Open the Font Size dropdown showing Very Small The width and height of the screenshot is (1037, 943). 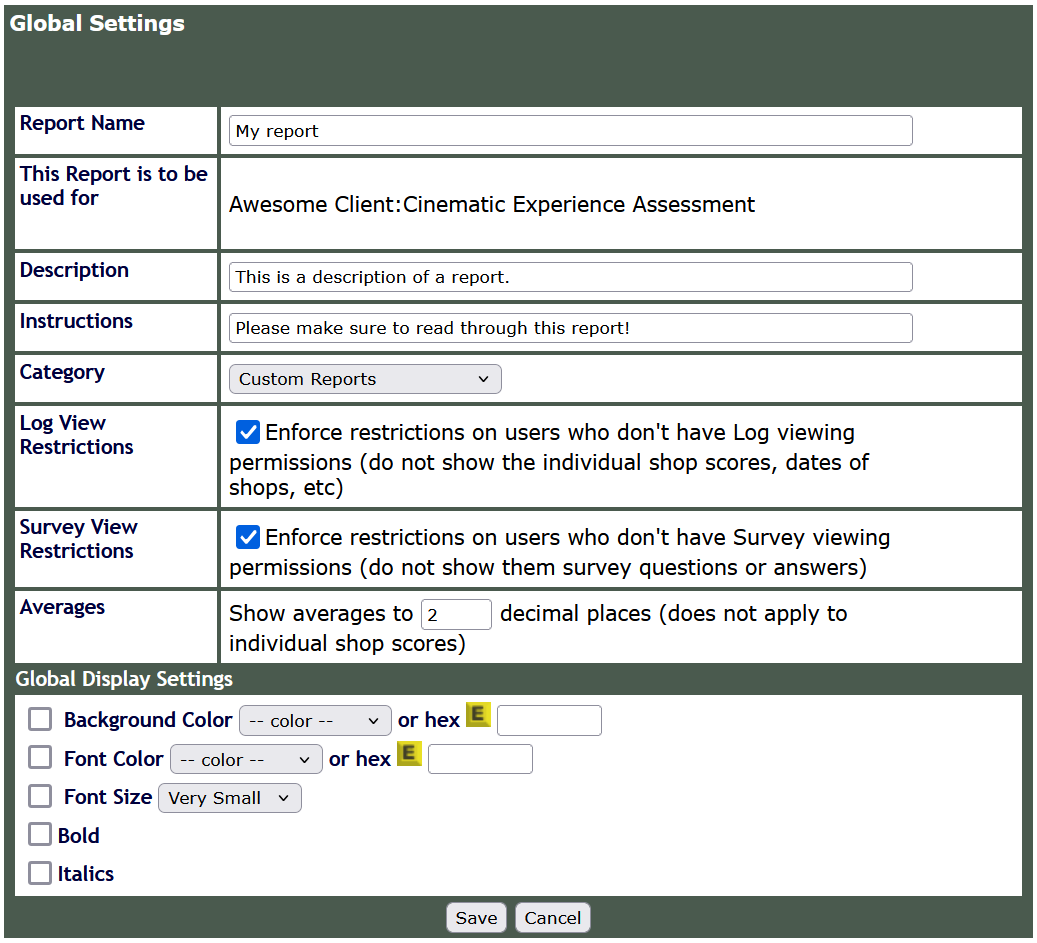point(229,798)
